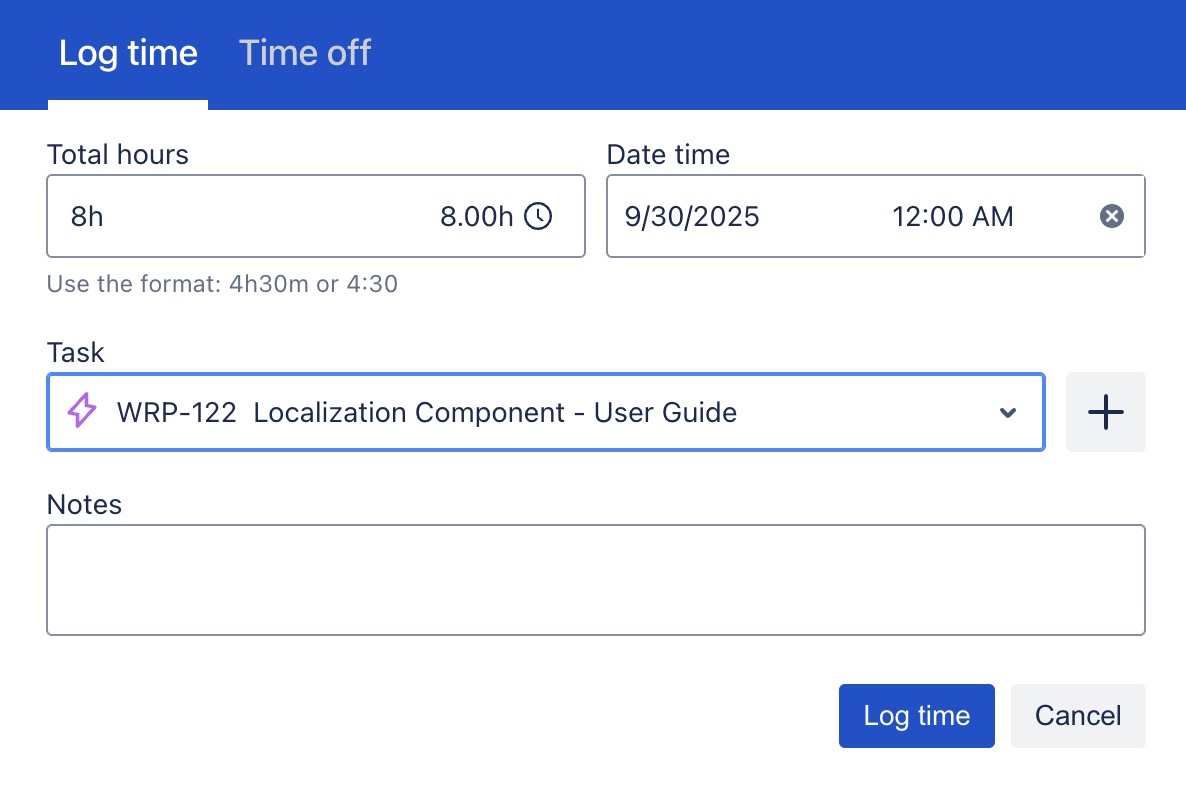Clear the Date time field with the X icon

click(x=1112, y=216)
